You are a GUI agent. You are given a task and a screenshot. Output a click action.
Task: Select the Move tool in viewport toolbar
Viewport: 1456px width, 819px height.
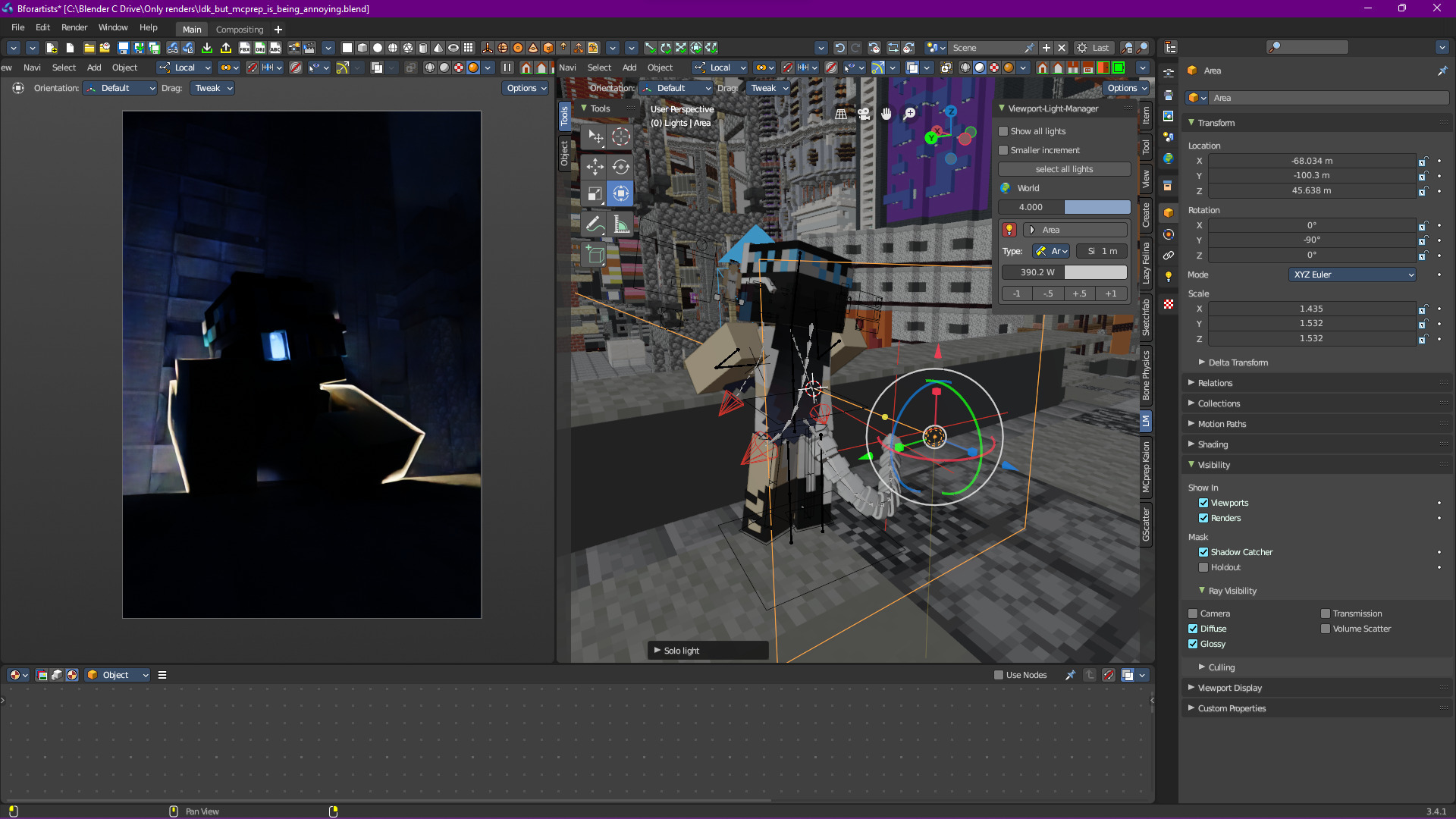tap(595, 166)
